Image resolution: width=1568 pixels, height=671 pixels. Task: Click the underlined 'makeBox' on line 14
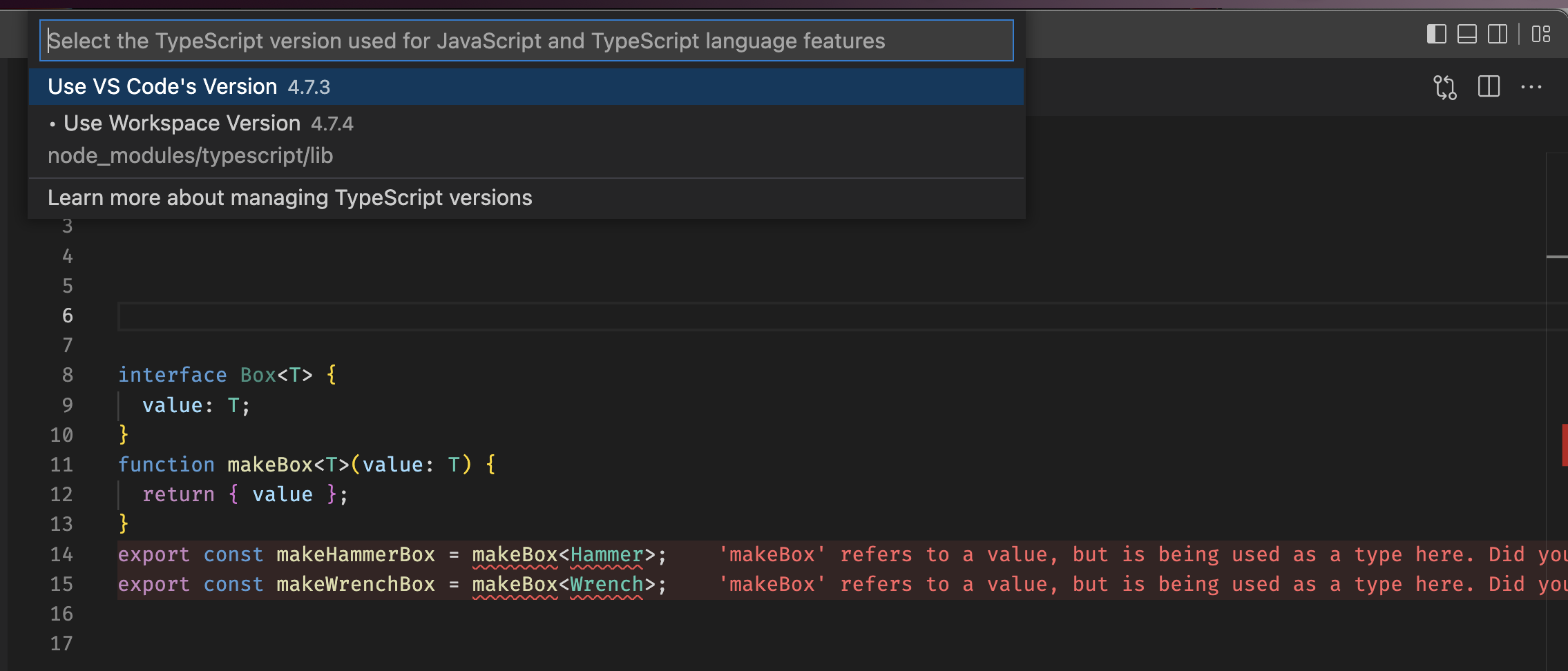coord(515,554)
